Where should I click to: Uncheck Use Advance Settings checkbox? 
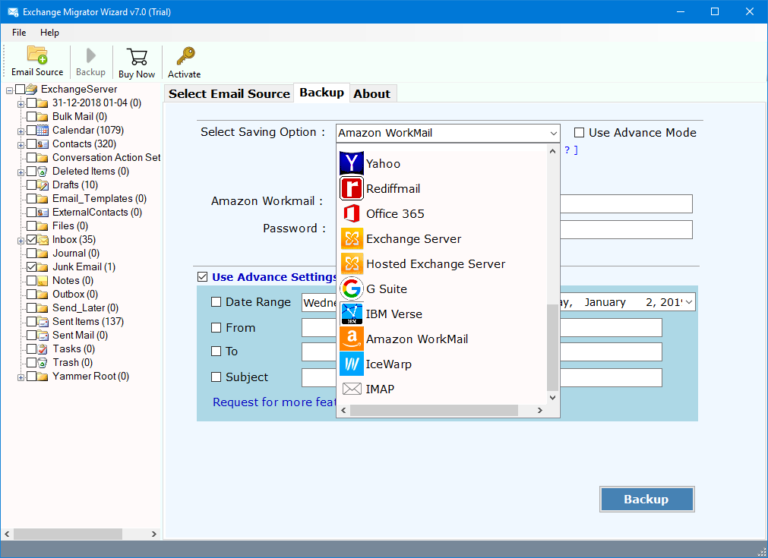(x=202, y=277)
